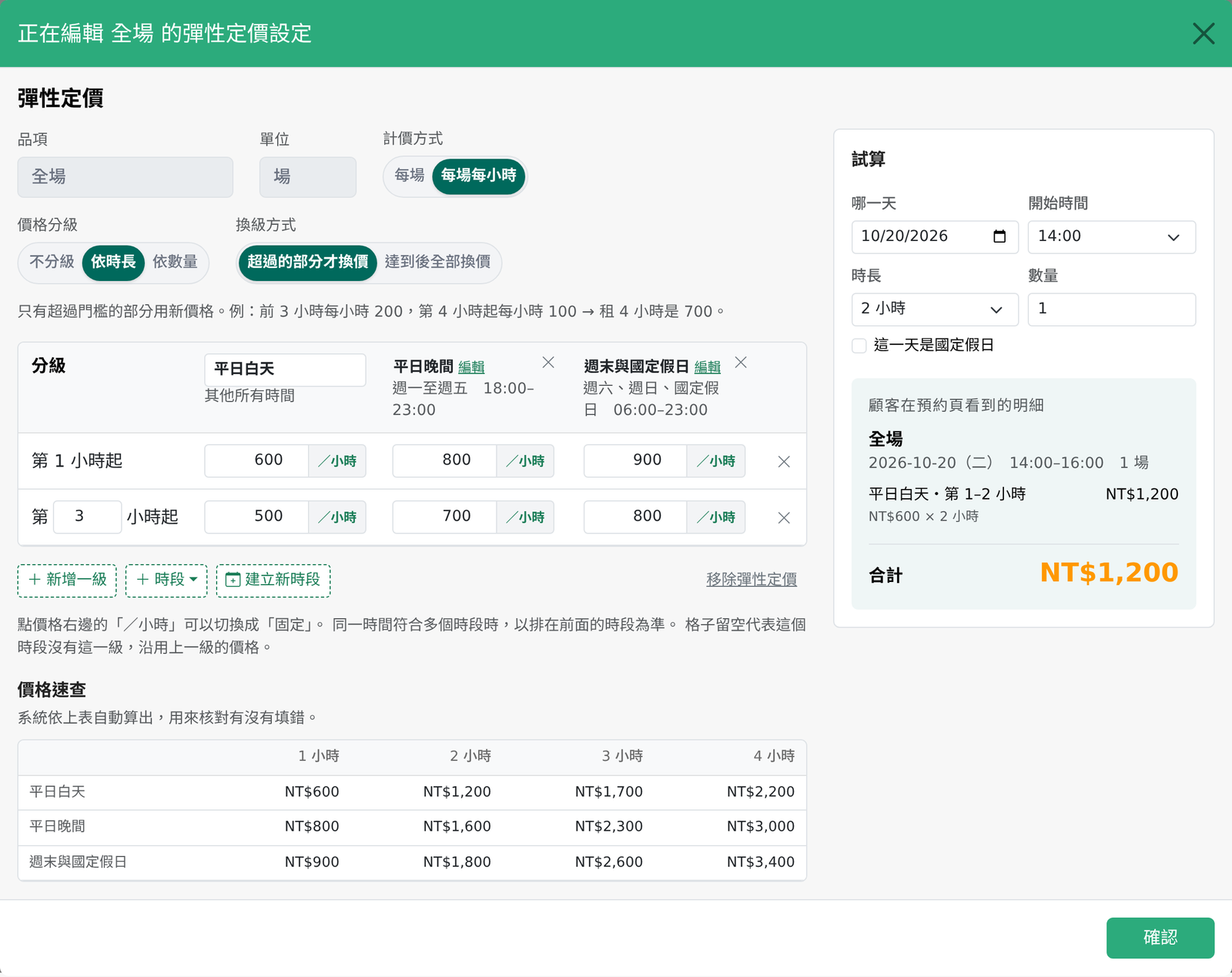1232x977 pixels.
Task: Remove the 平日晚間 time period column
Action: (548, 363)
